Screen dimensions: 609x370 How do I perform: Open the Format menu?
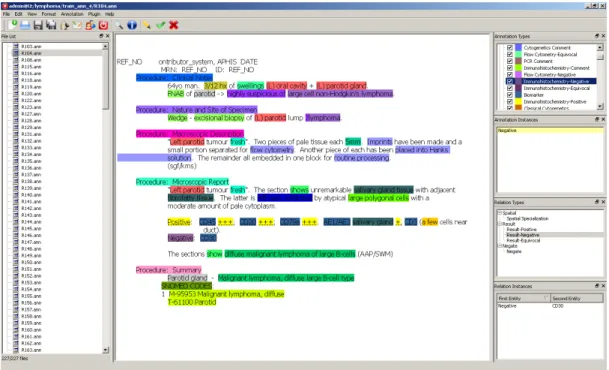pyautogui.click(x=49, y=14)
